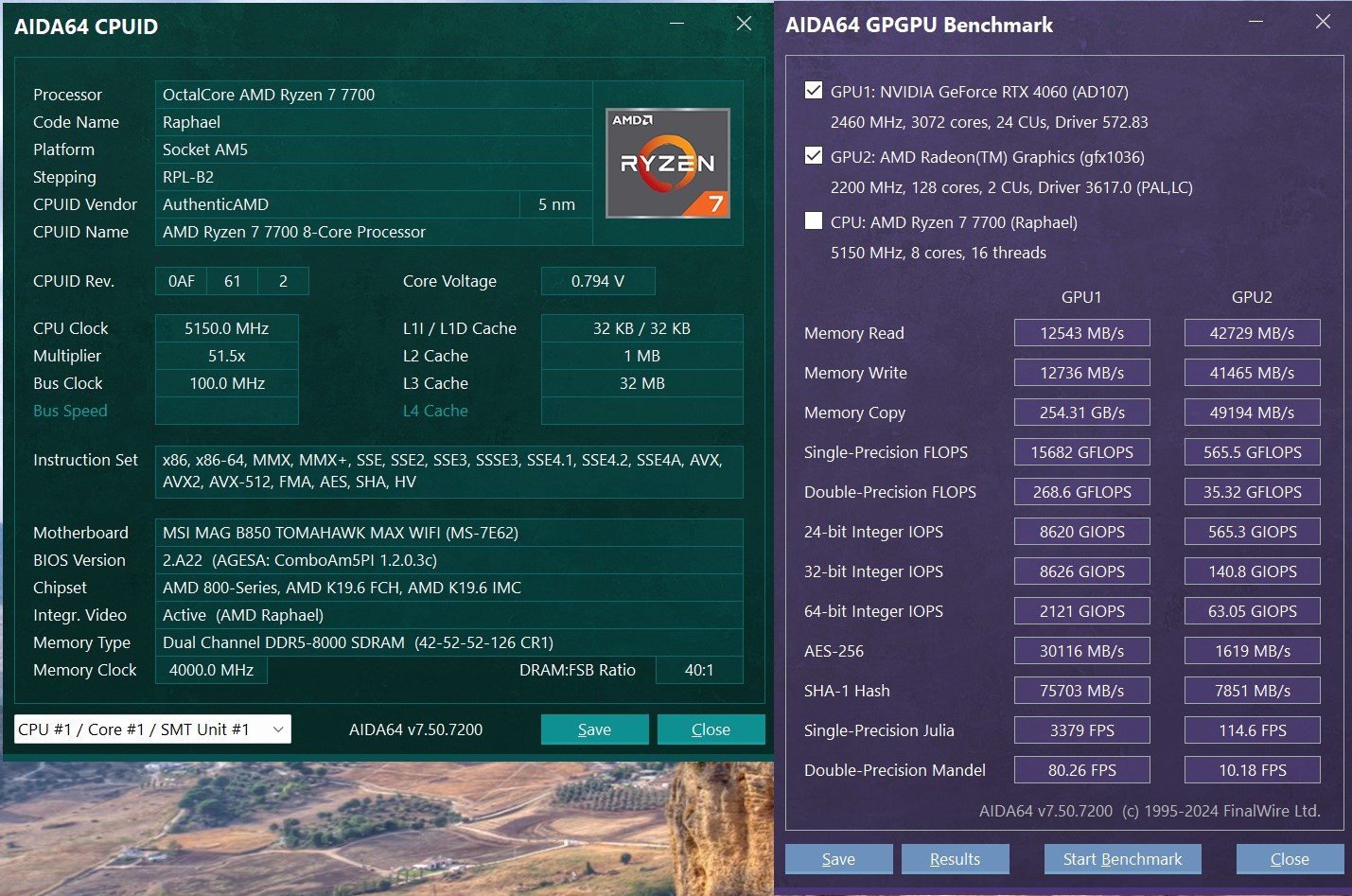Screen dimensions: 1352x896
Task: Minimize the GPGPU Benchmark window
Action: (x=1255, y=22)
